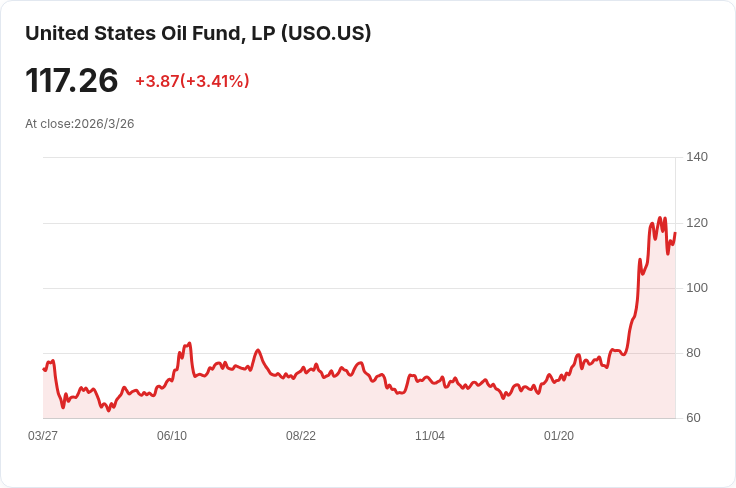Click the 100 y-axis label
The width and height of the screenshot is (736, 488).
click(x=697, y=288)
